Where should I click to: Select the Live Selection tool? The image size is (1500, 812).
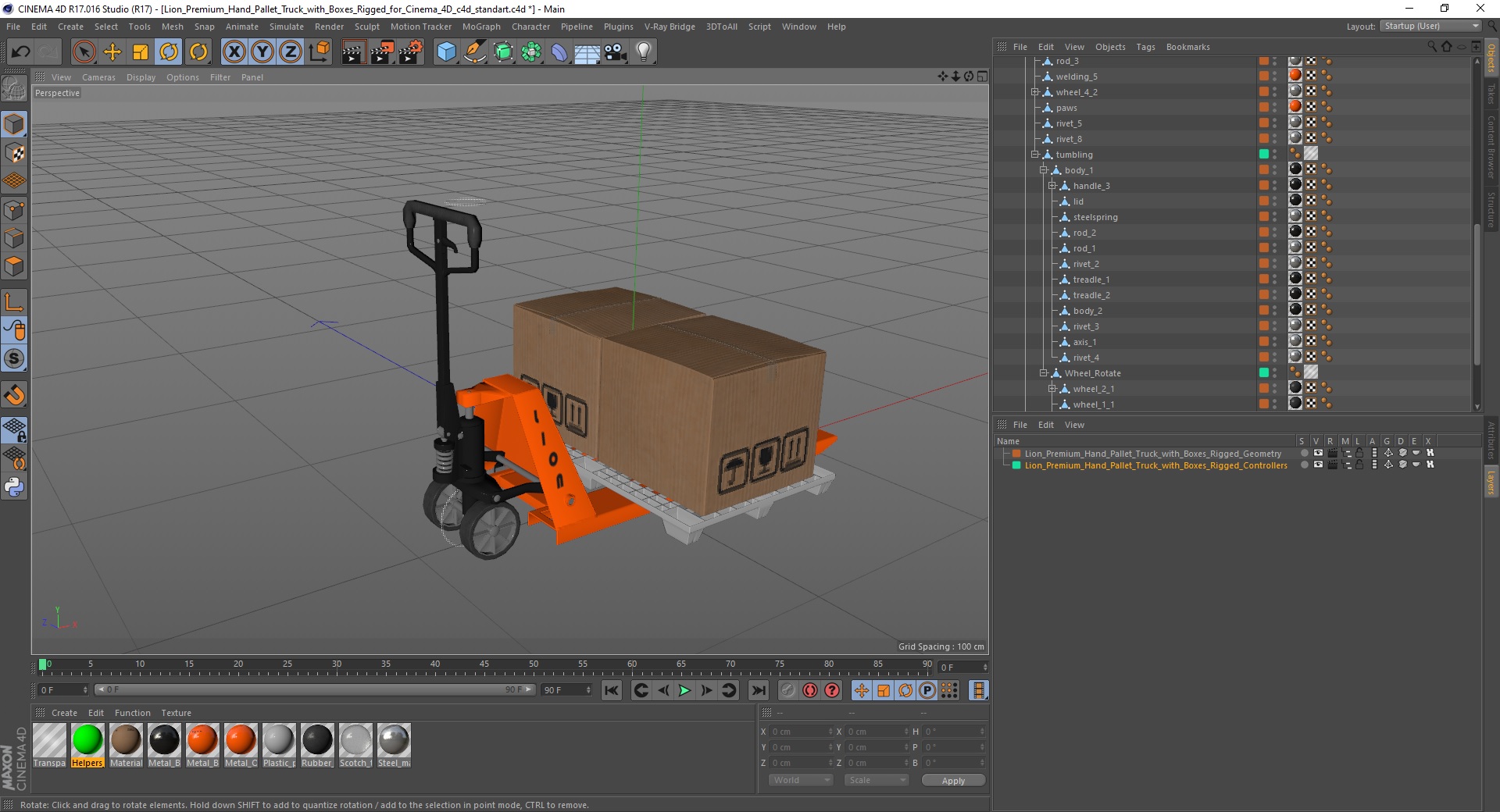pos(84,52)
